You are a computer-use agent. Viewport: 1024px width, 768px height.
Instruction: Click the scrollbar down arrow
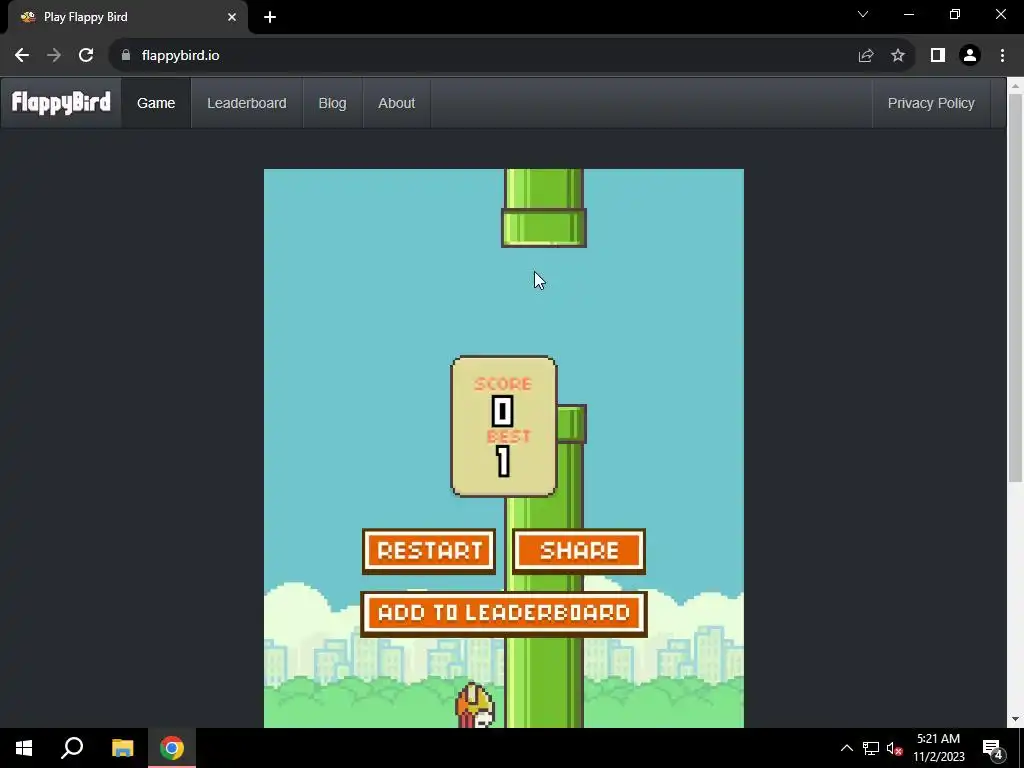[x=1015, y=719]
